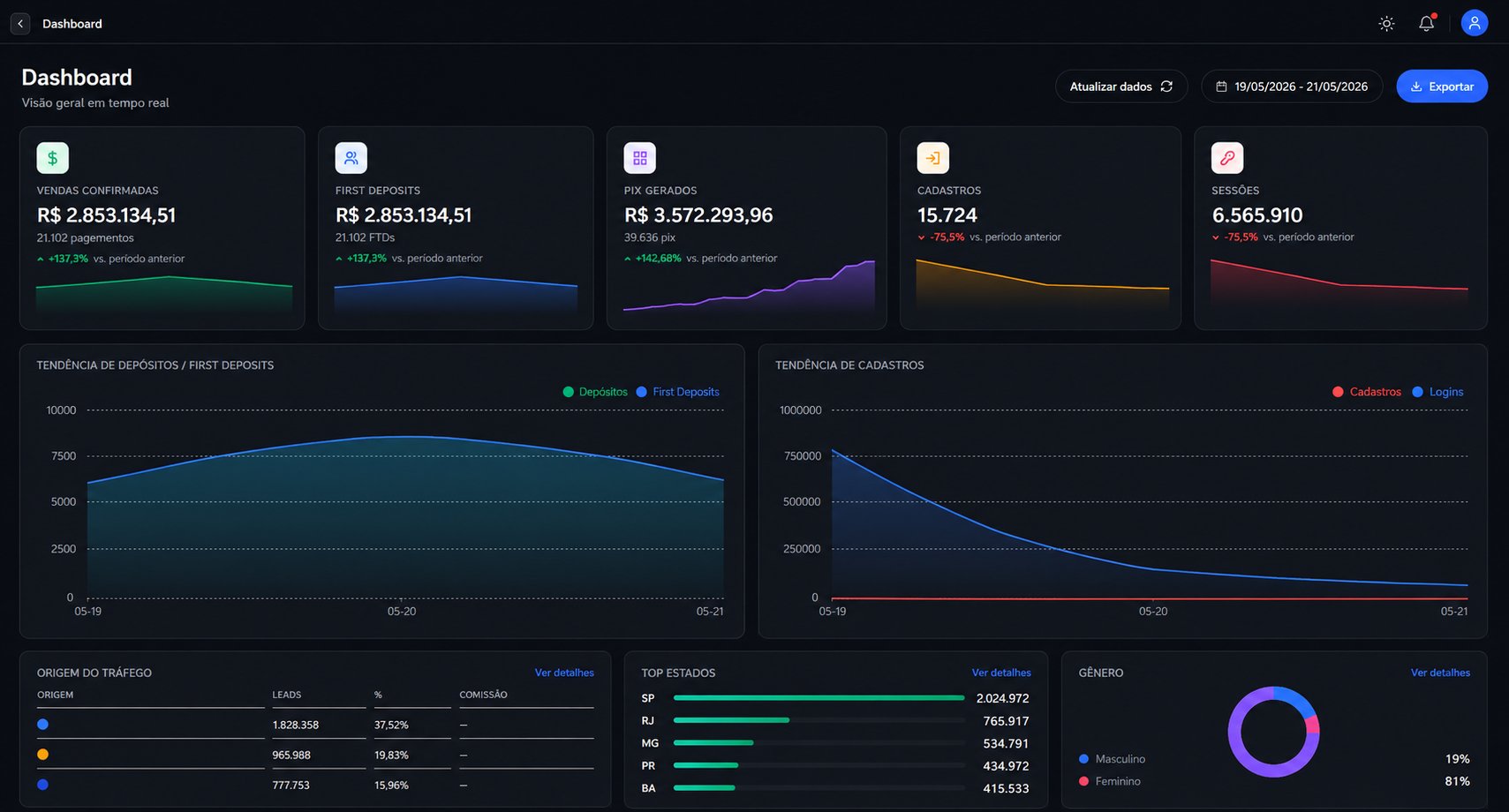Click the blue origin dot with 1.828.358 leads
Screen dimensions: 1509x812
(x=42, y=724)
